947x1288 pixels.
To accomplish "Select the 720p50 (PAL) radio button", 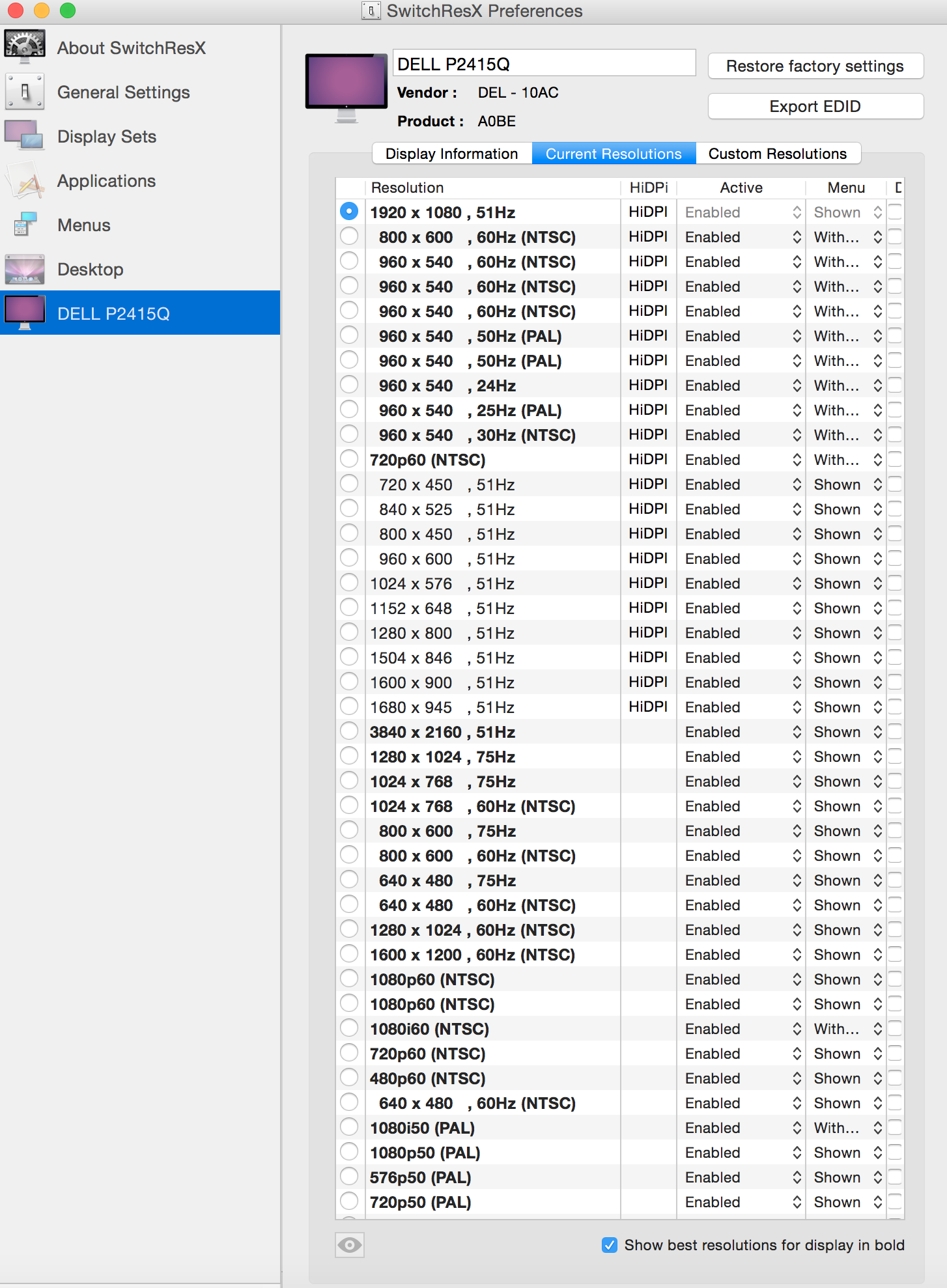I will 349,1201.
